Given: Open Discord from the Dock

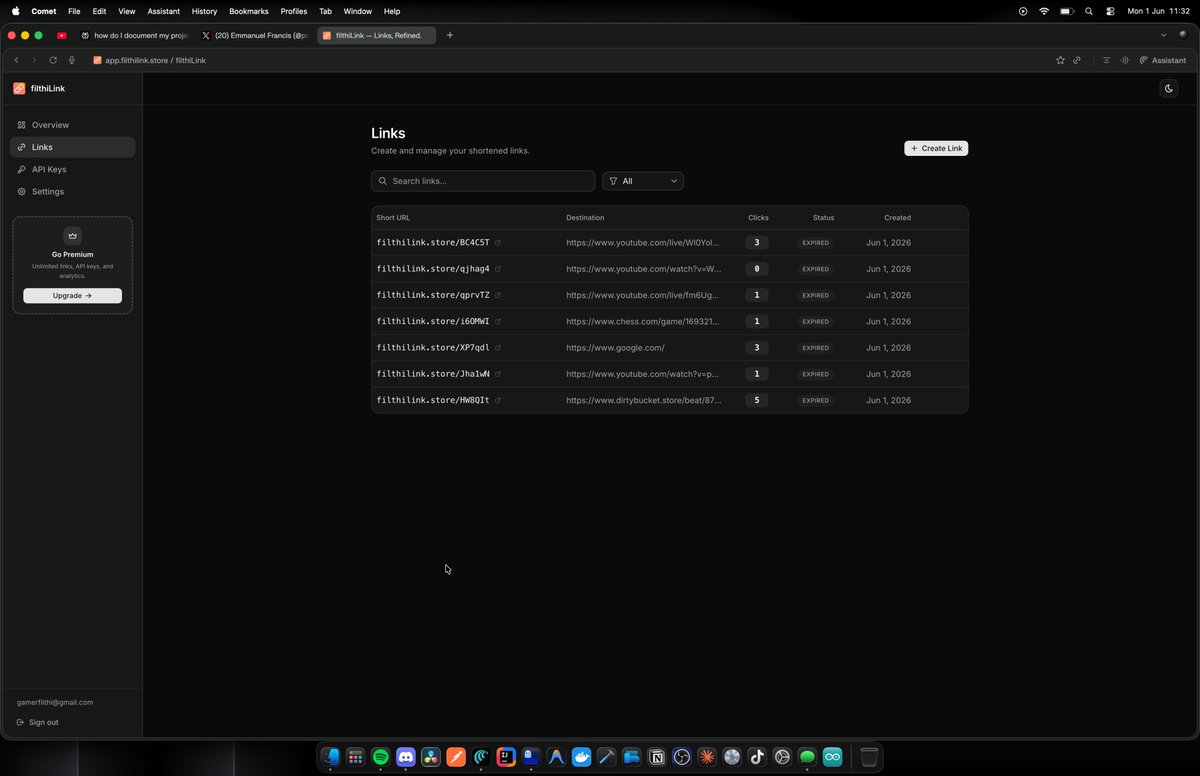Looking at the screenshot, I should tap(406, 757).
